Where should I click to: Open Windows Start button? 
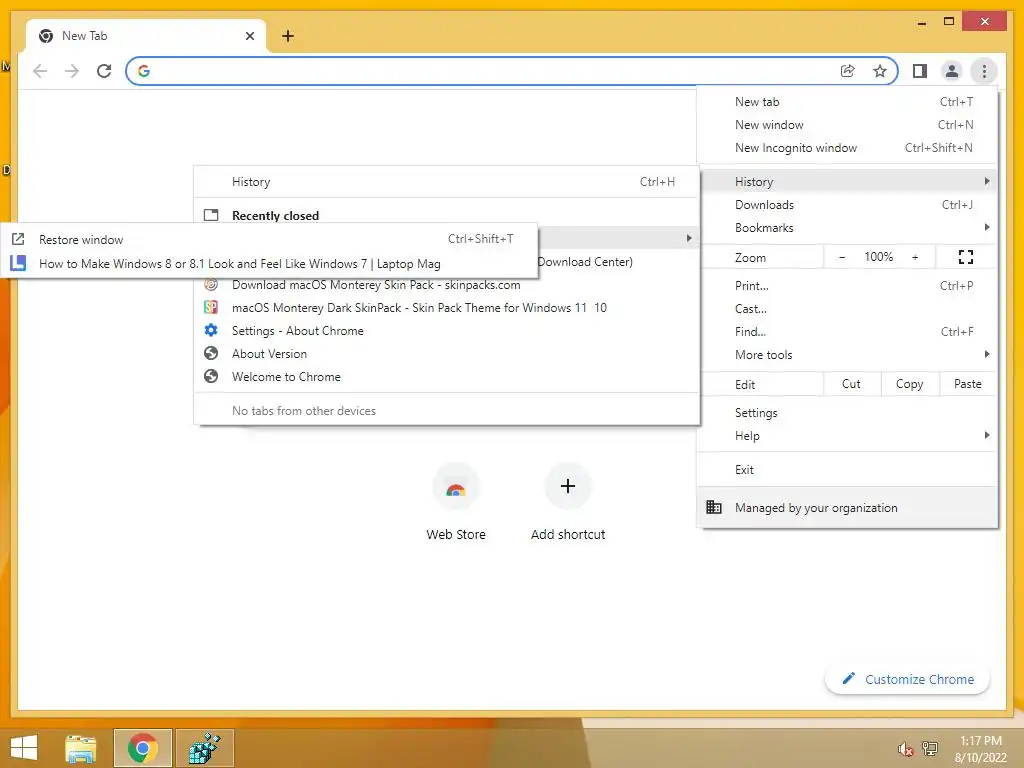point(24,748)
